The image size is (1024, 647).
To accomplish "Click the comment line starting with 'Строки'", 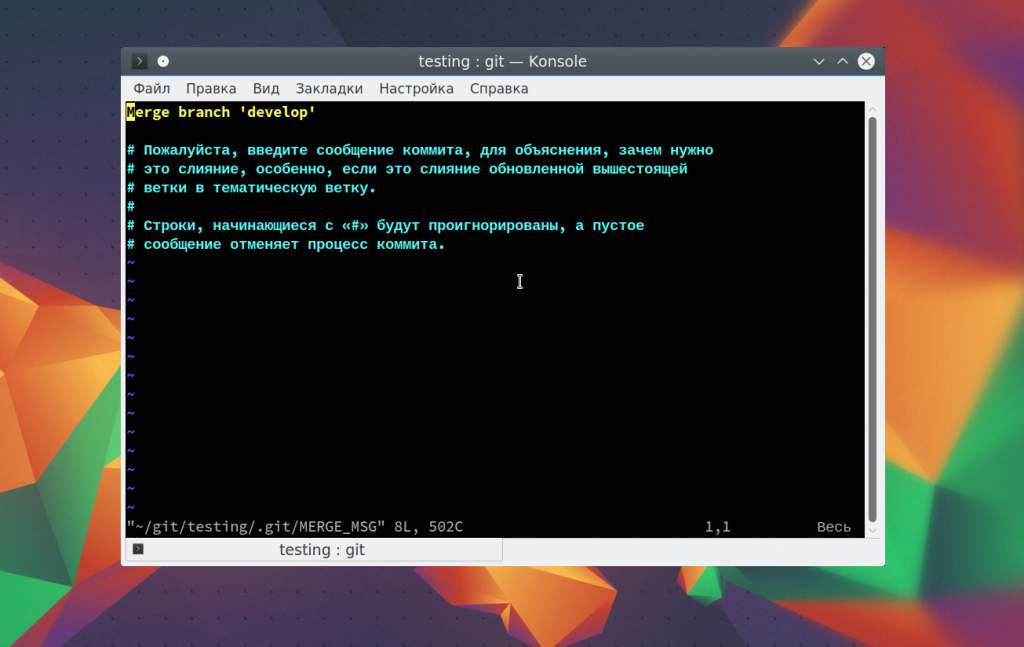I will [x=386, y=226].
